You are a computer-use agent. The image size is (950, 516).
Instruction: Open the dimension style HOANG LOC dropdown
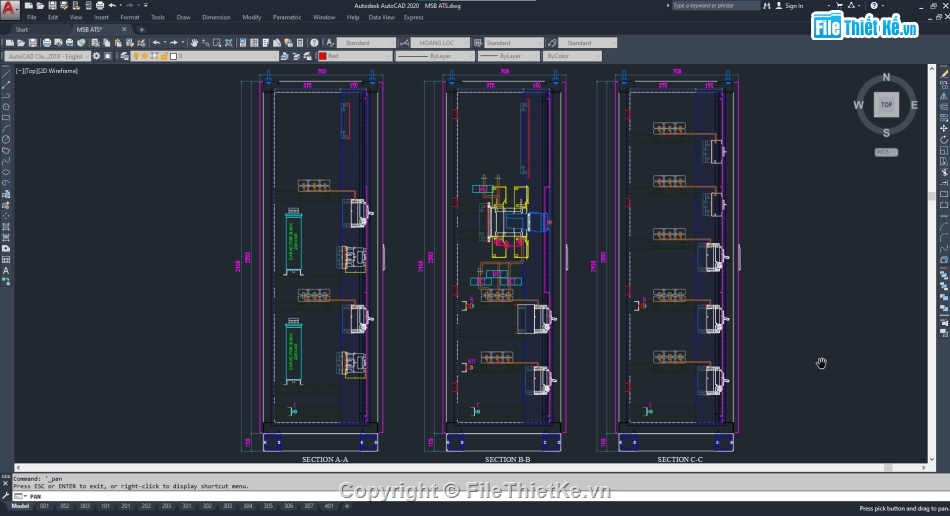click(x=440, y=43)
